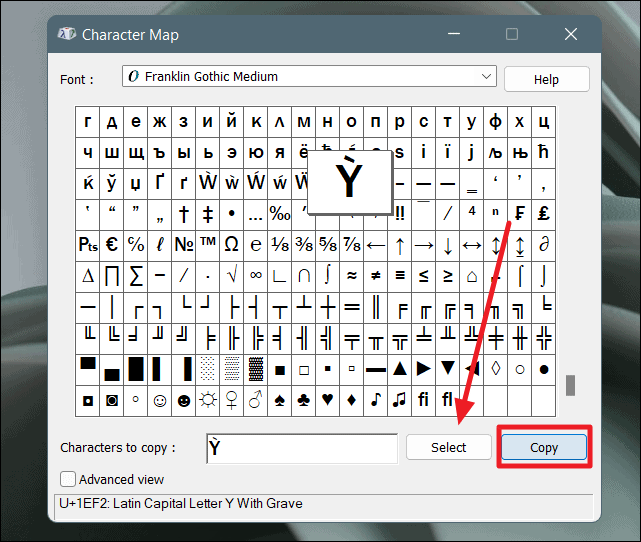Select the black up-pointing triangle ▲ character
The image size is (641, 542).
[400, 370]
